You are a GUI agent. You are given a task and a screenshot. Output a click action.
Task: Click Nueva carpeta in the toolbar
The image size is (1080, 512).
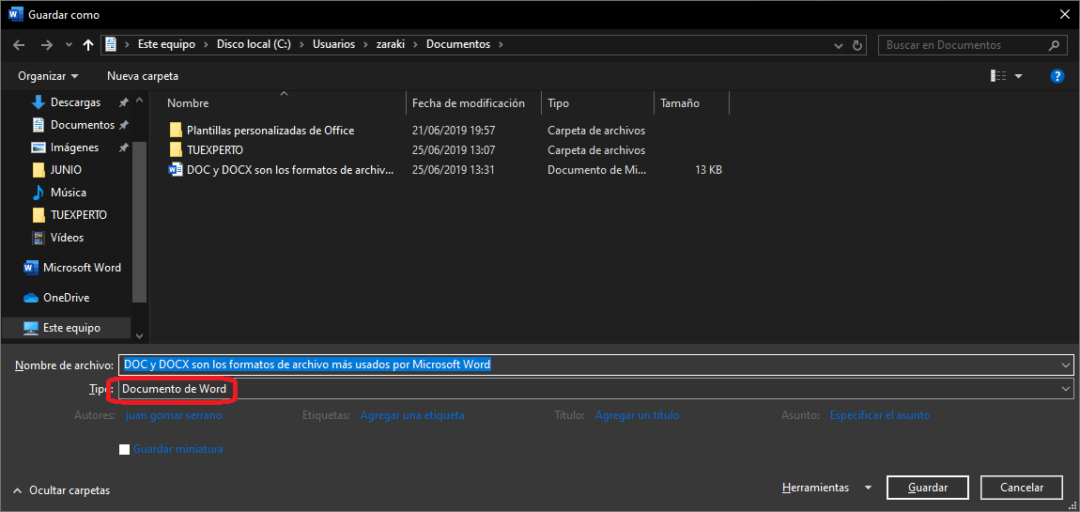tap(142, 76)
